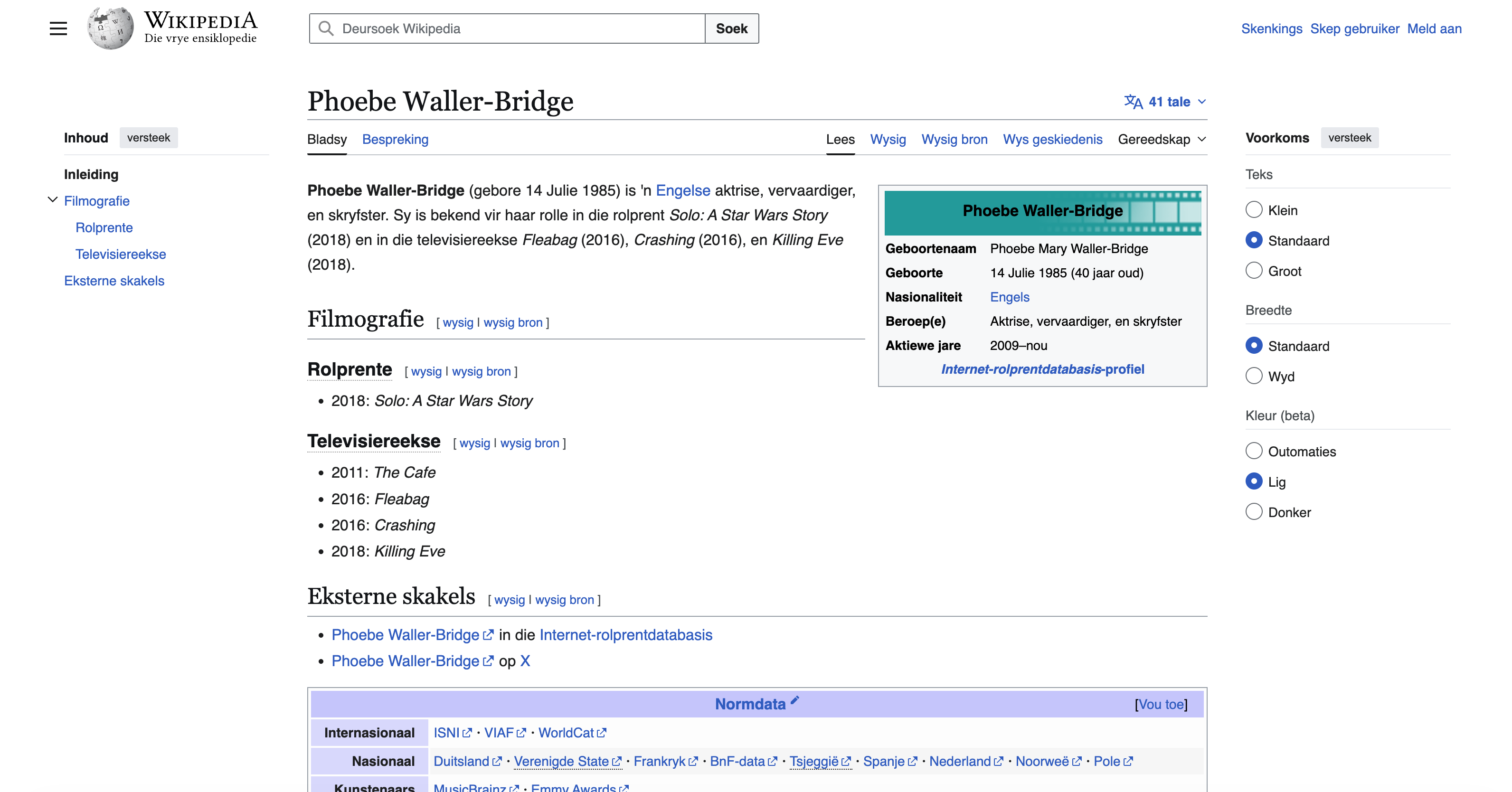Select Lig color mode
Viewport: 1512px width, 792px height.
click(1254, 481)
